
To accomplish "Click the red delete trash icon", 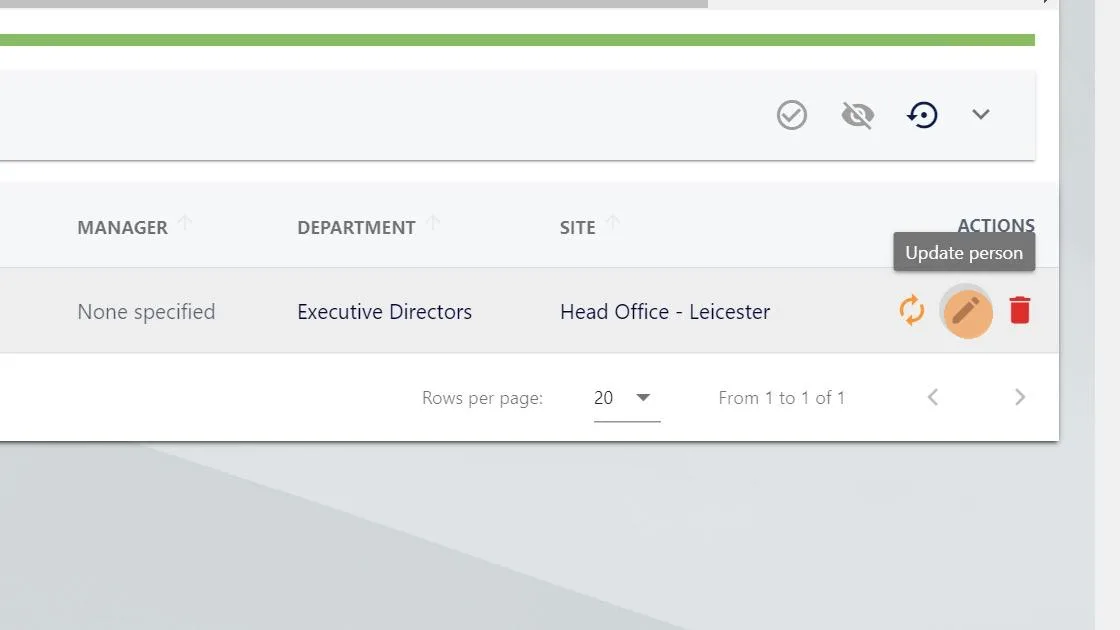I will click(x=1020, y=311).
